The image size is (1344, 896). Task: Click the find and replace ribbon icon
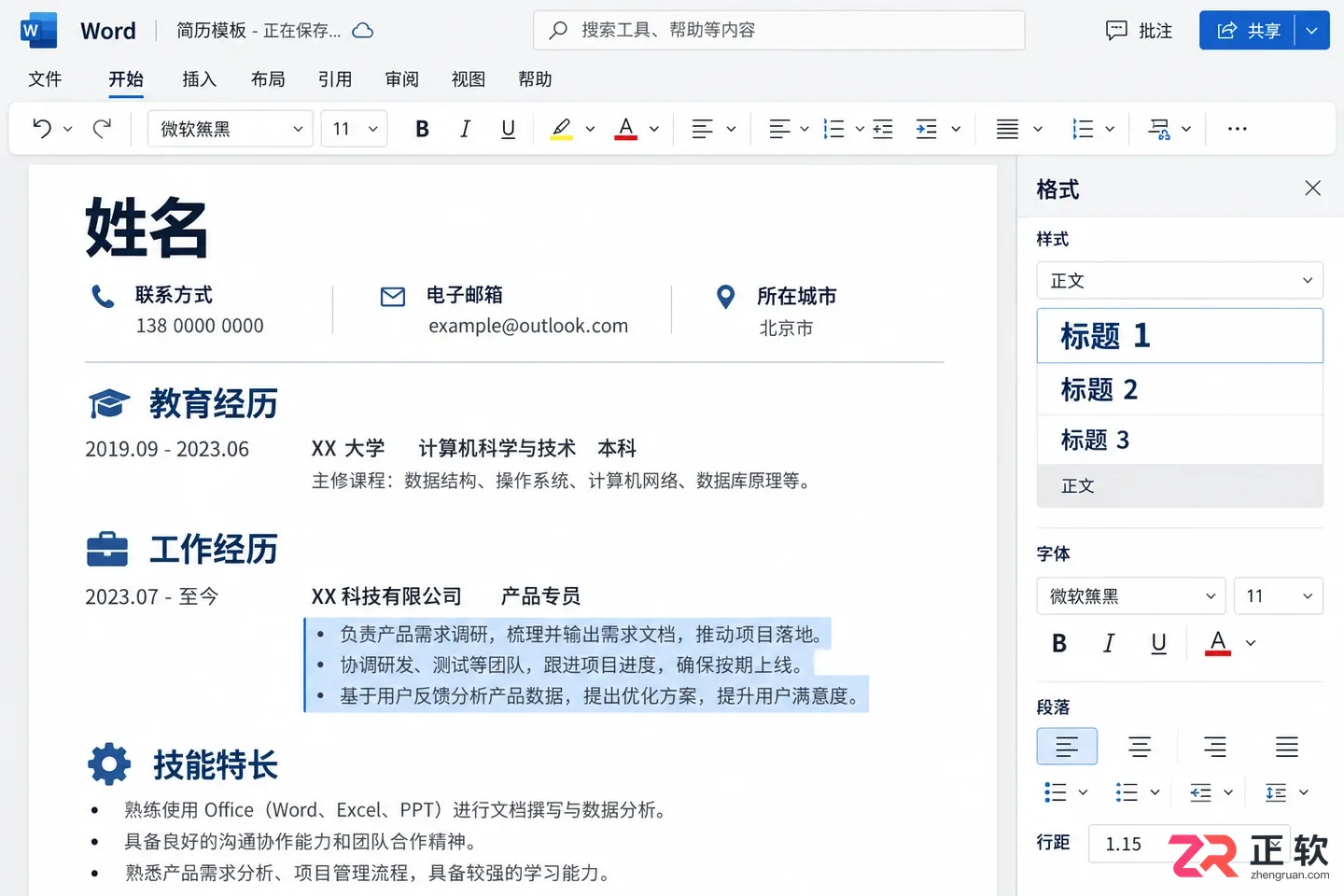(x=1158, y=129)
